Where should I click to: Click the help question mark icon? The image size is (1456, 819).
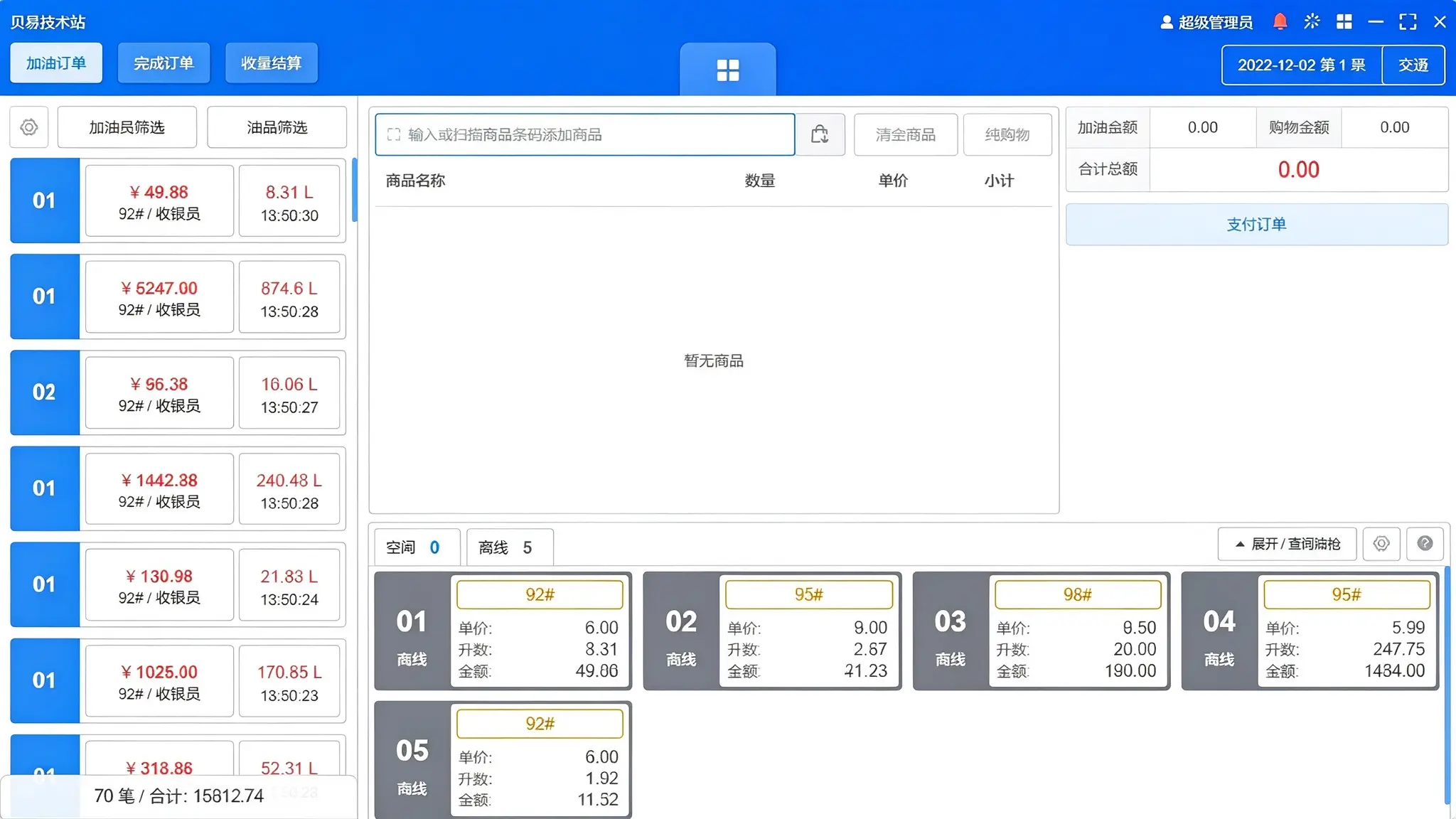[x=1425, y=544]
